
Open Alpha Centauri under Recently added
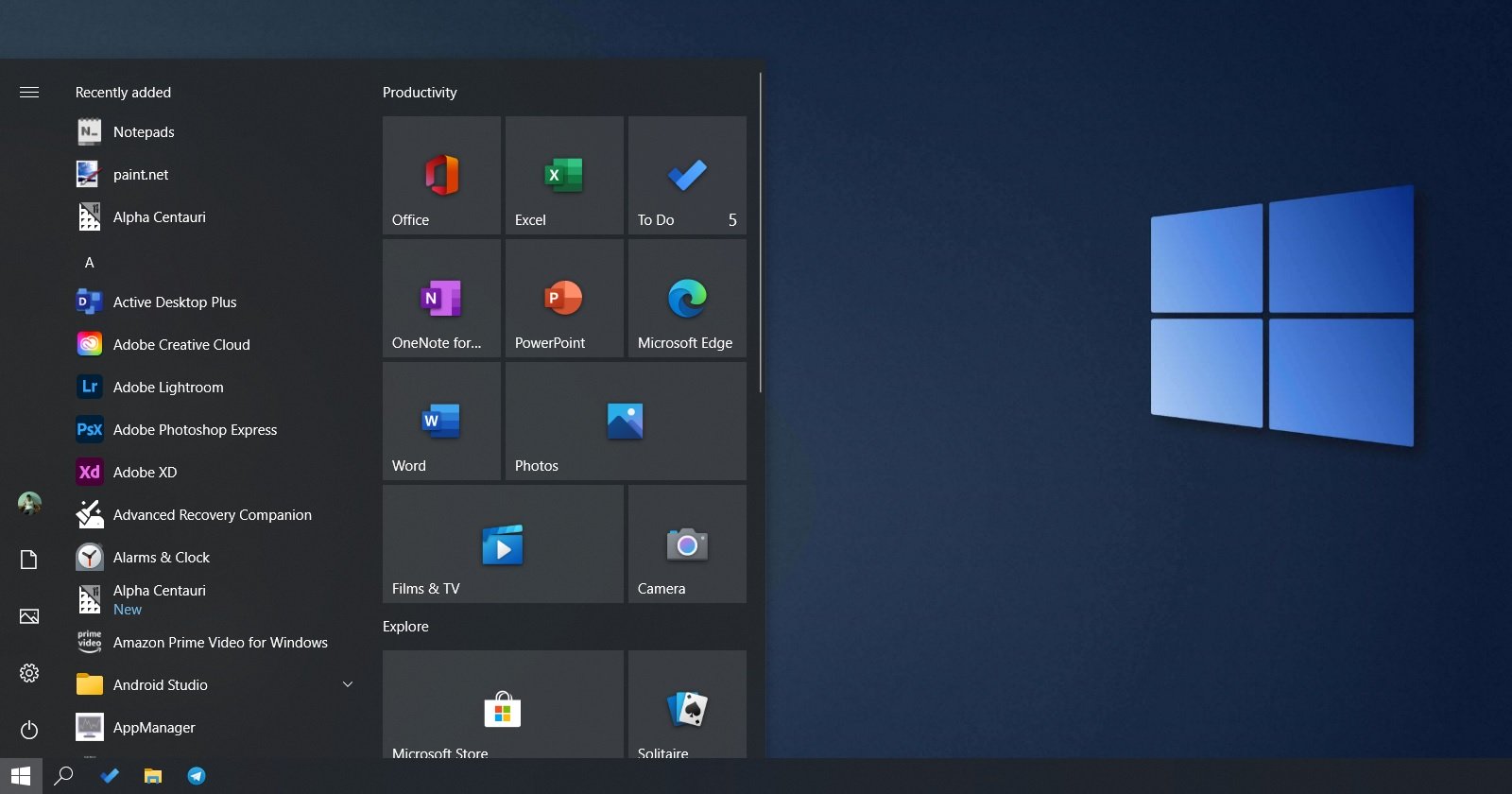click(217, 217)
